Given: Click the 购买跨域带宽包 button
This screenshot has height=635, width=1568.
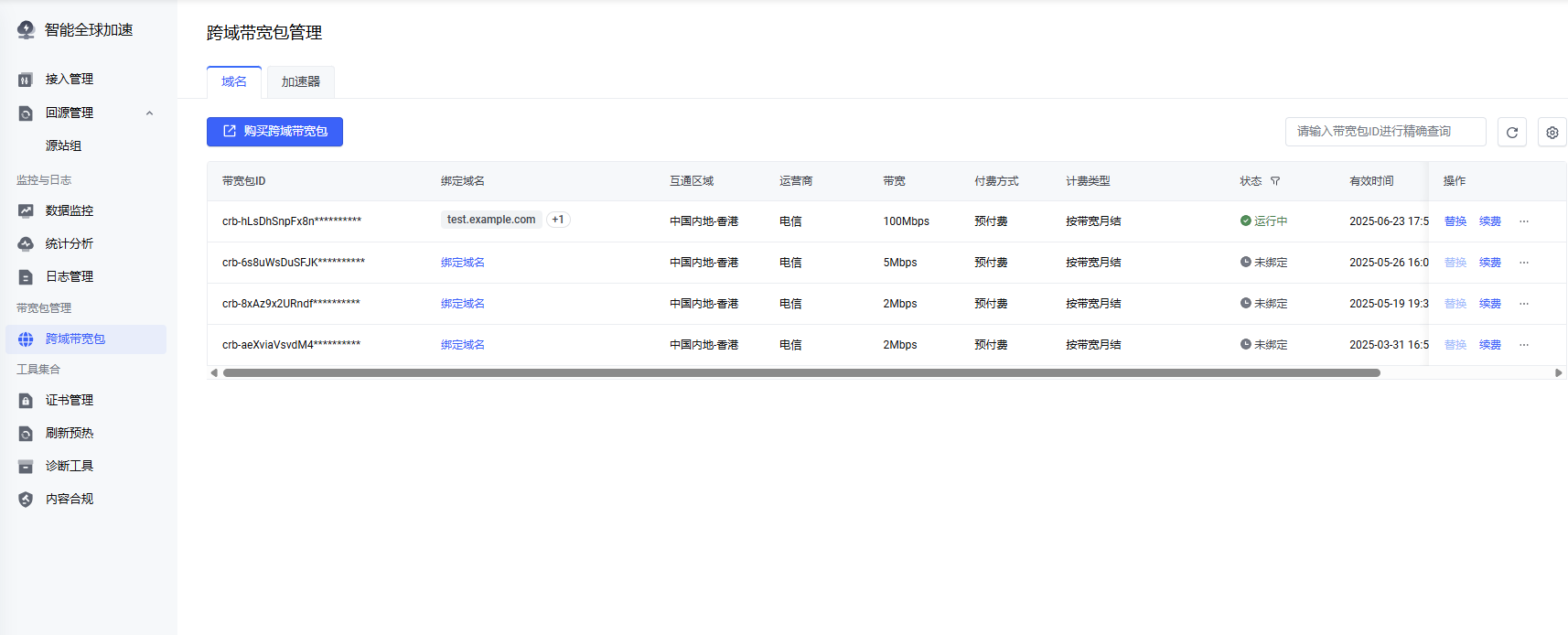Looking at the screenshot, I should tap(274, 132).
